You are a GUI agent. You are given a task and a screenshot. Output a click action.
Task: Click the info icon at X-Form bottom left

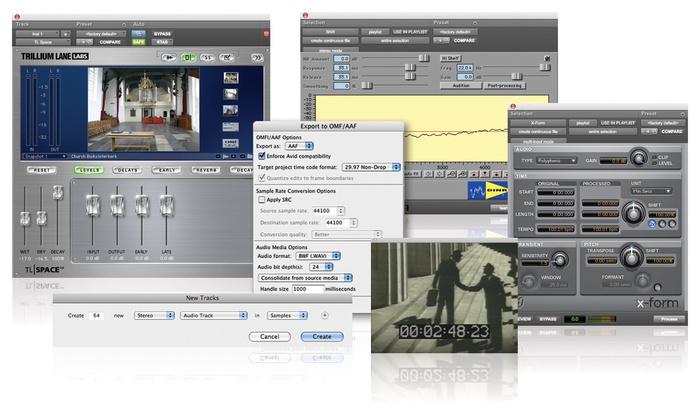tap(521, 303)
